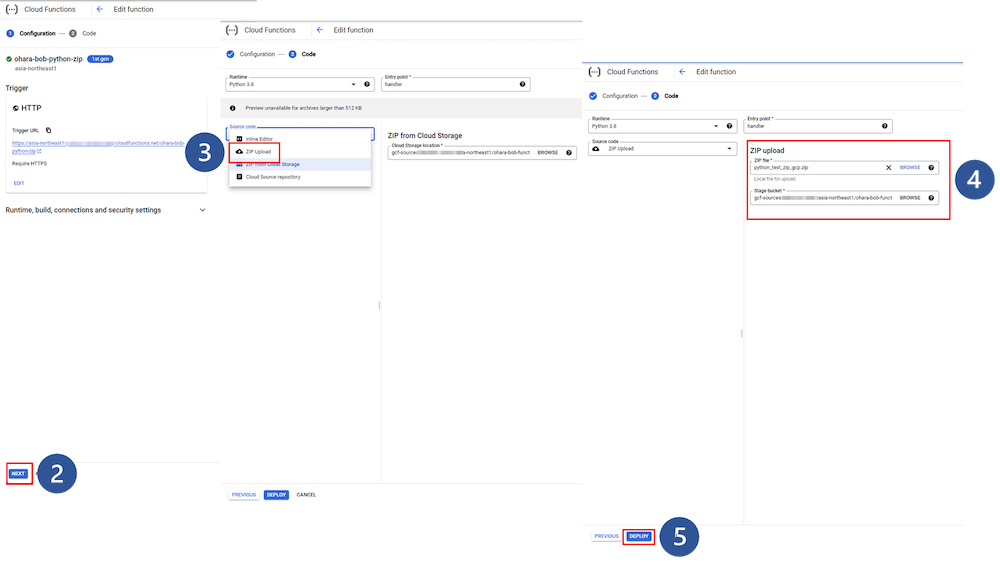The height and width of the screenshot is (562, 1000).
Task: Click Entry point help icon in ZIP upload screen
Action: [885, 126]
